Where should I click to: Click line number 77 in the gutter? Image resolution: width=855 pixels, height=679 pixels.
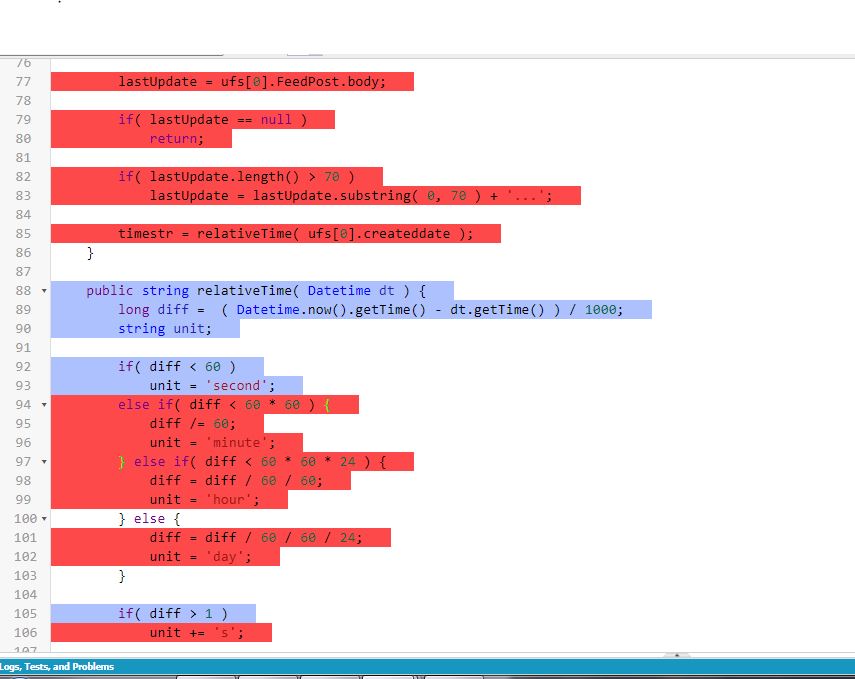point(23,82)
